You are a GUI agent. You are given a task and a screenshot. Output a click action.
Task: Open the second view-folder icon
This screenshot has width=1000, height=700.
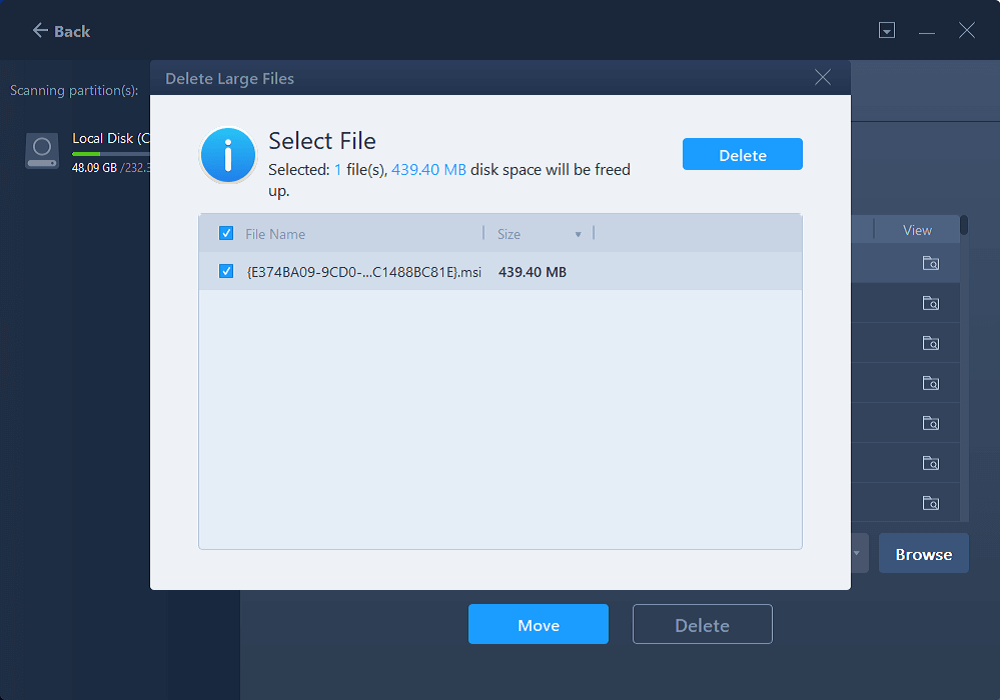(930, 303)
